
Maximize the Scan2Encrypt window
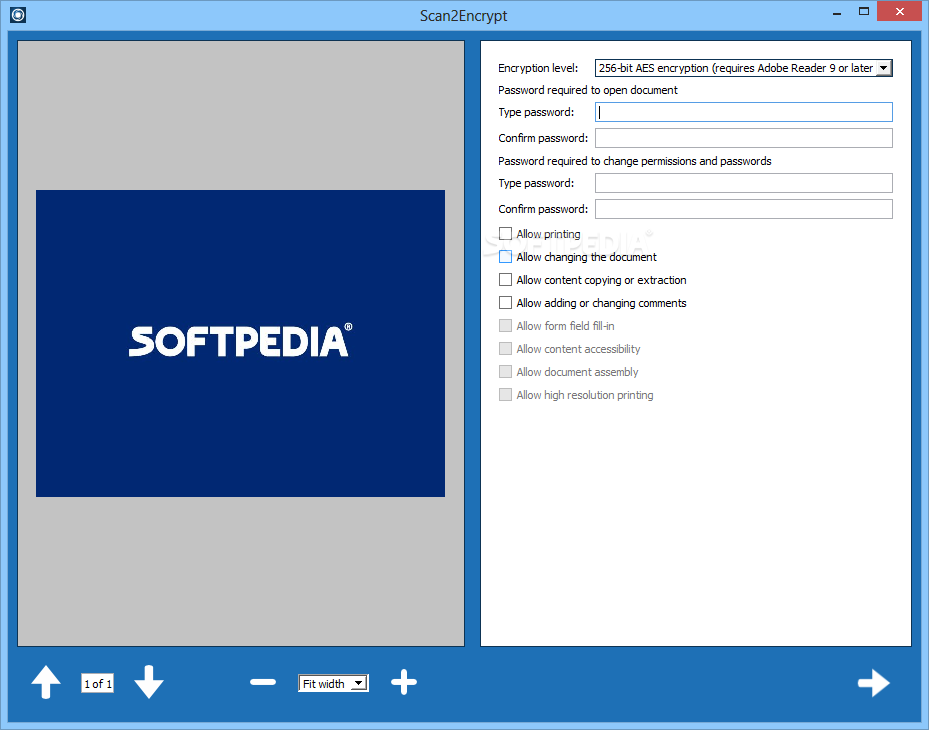click(x=864, y=12)
